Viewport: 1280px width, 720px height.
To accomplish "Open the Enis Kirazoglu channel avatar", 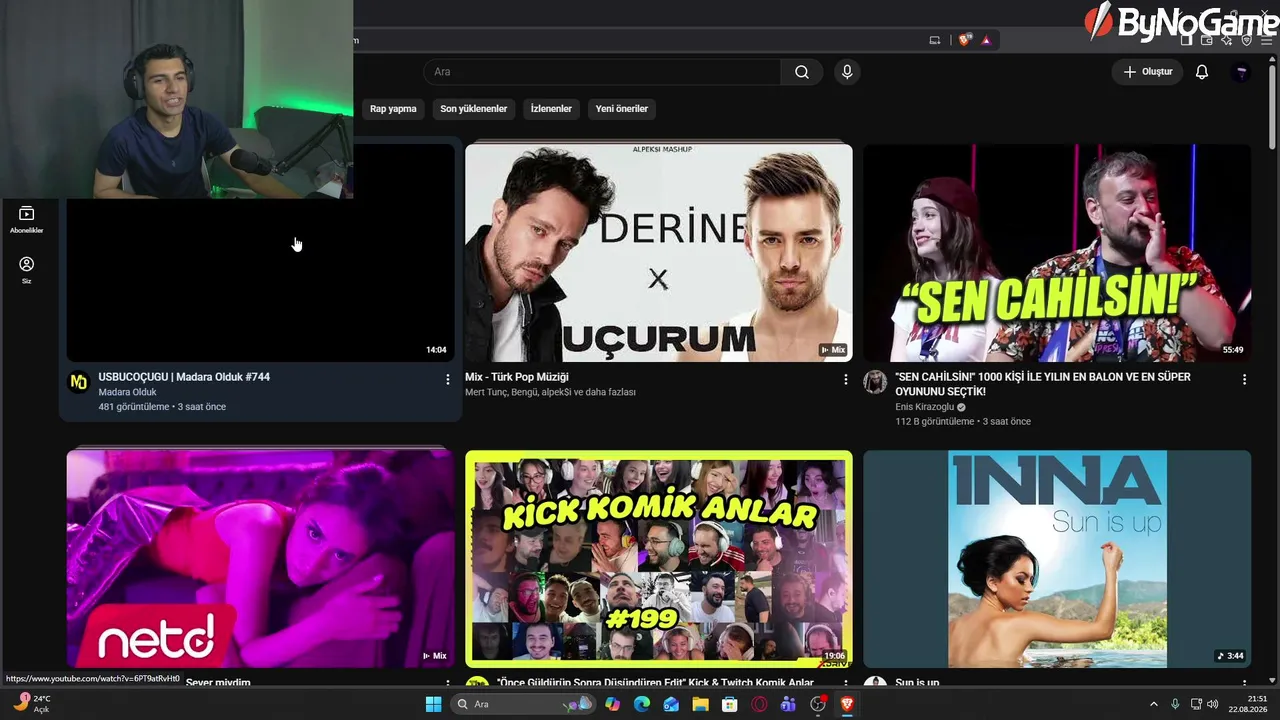I will (875, 381).
